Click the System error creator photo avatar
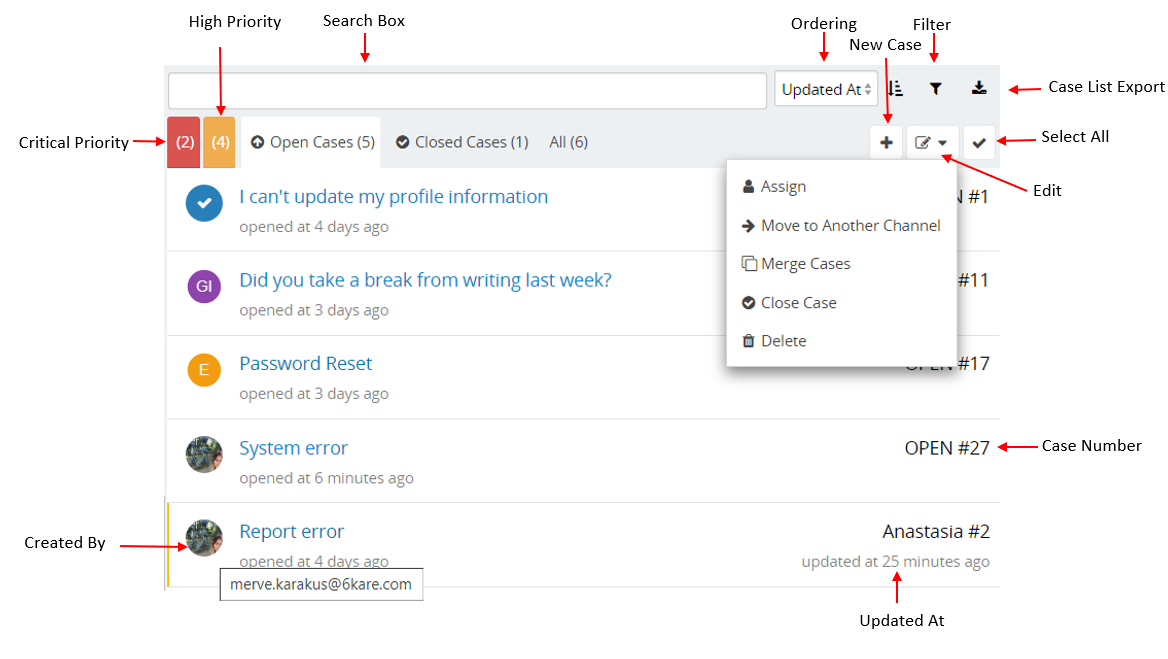Viewport: 1168px width, 659px height. 204,455
